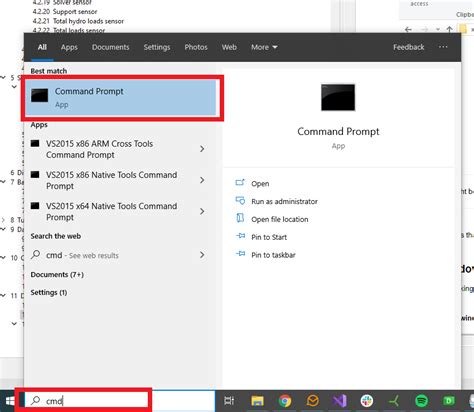Open File Explorer from the taskbar

click(257, 401)
